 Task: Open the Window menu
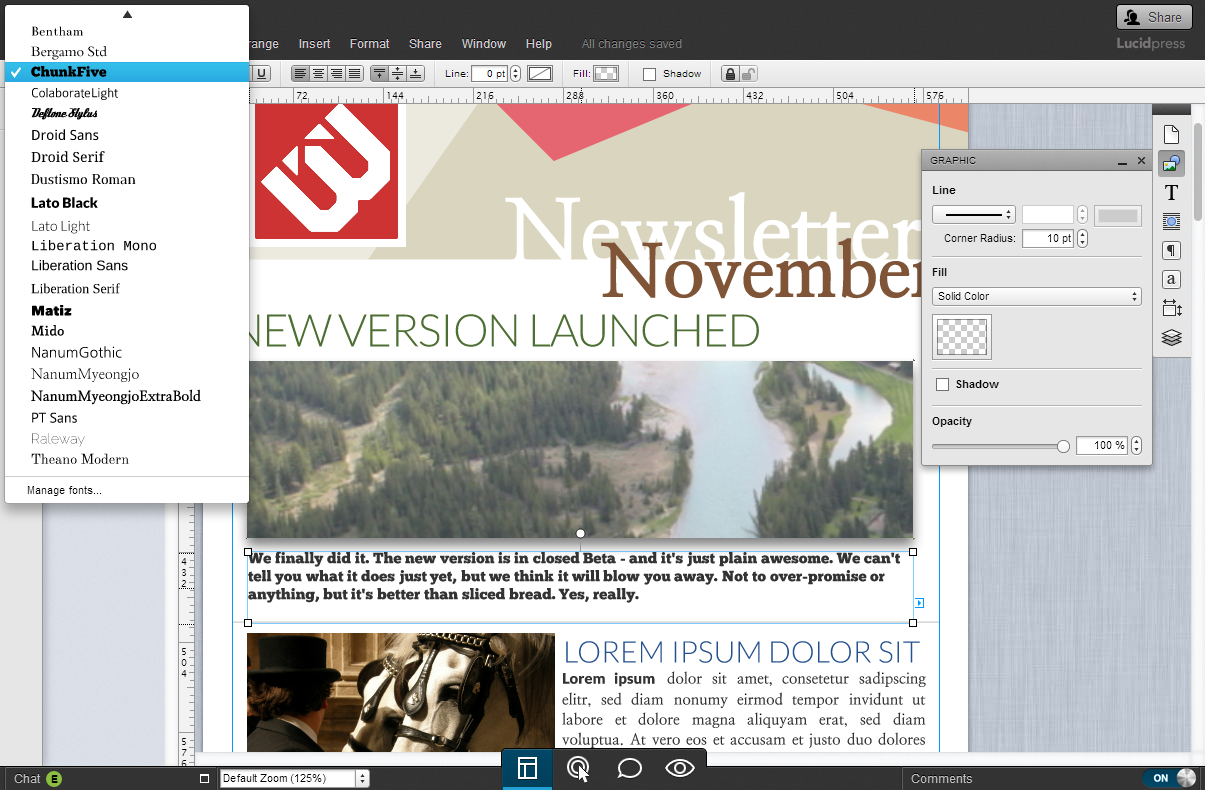(484, 44)
